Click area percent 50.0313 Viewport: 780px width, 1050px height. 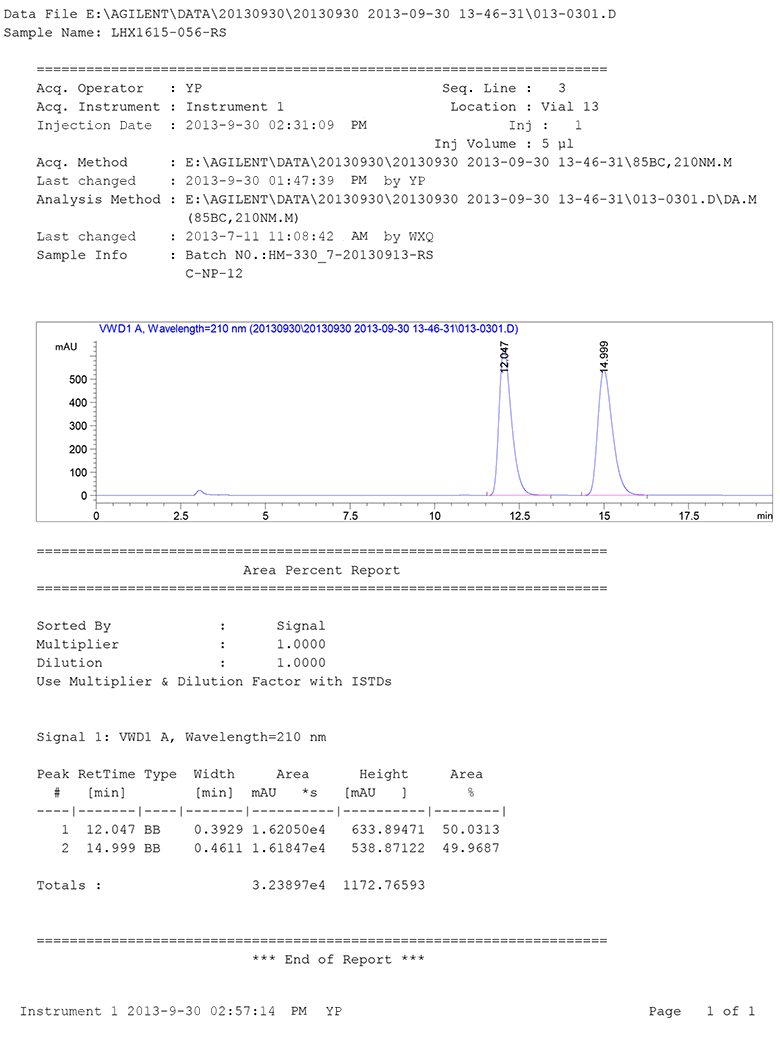471,830
